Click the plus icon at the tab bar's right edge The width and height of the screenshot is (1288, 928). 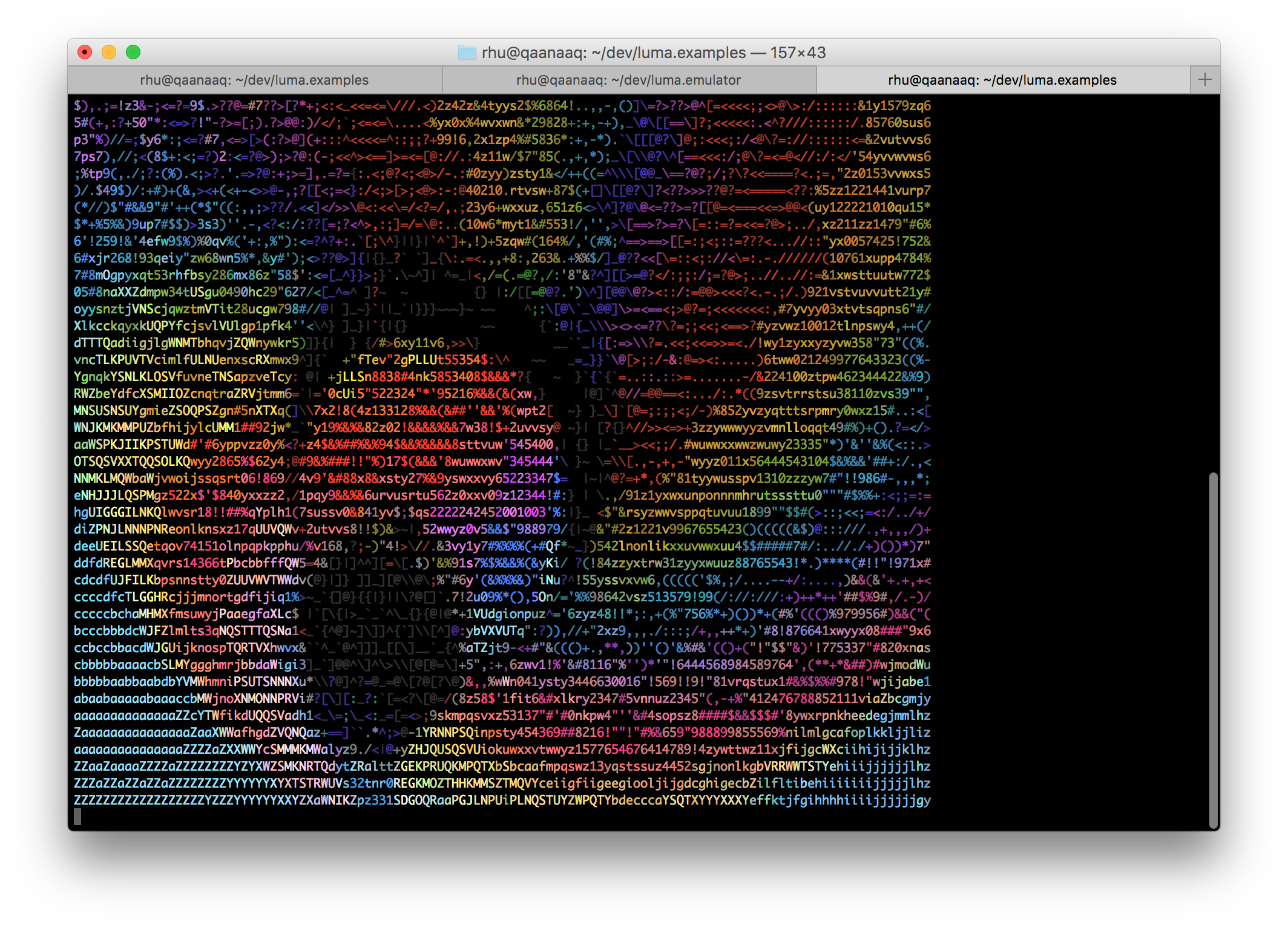(1204, 79)
